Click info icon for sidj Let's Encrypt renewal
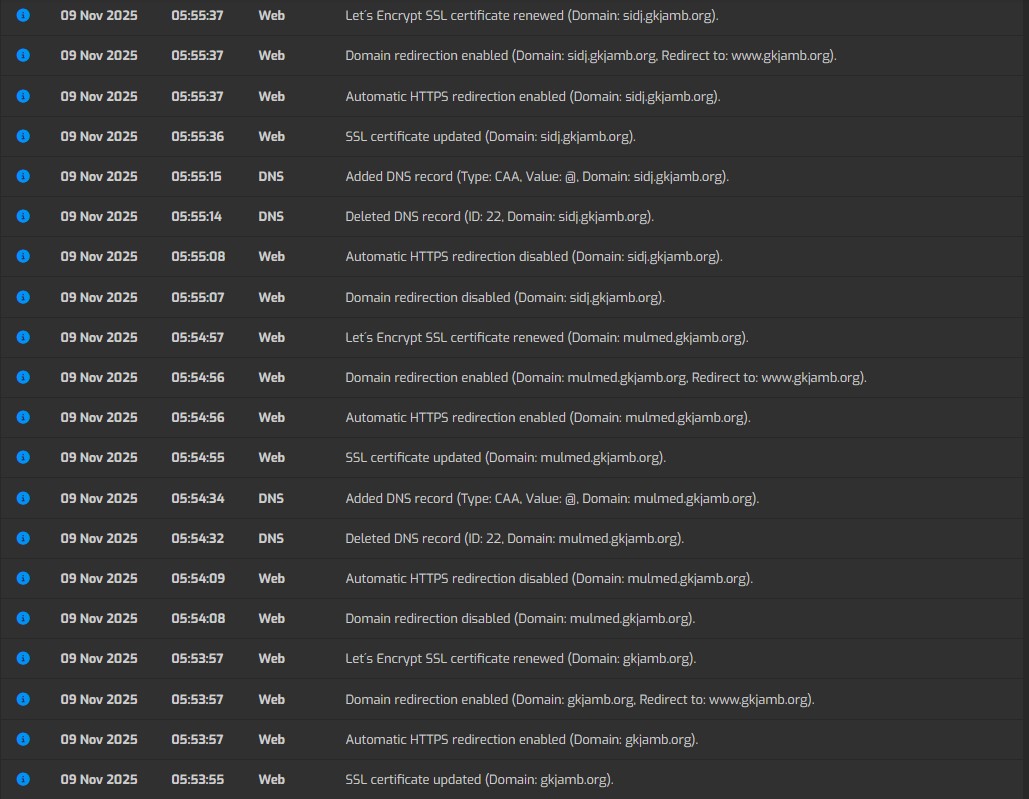This screenshot has width=1029, height=799. 23,16
